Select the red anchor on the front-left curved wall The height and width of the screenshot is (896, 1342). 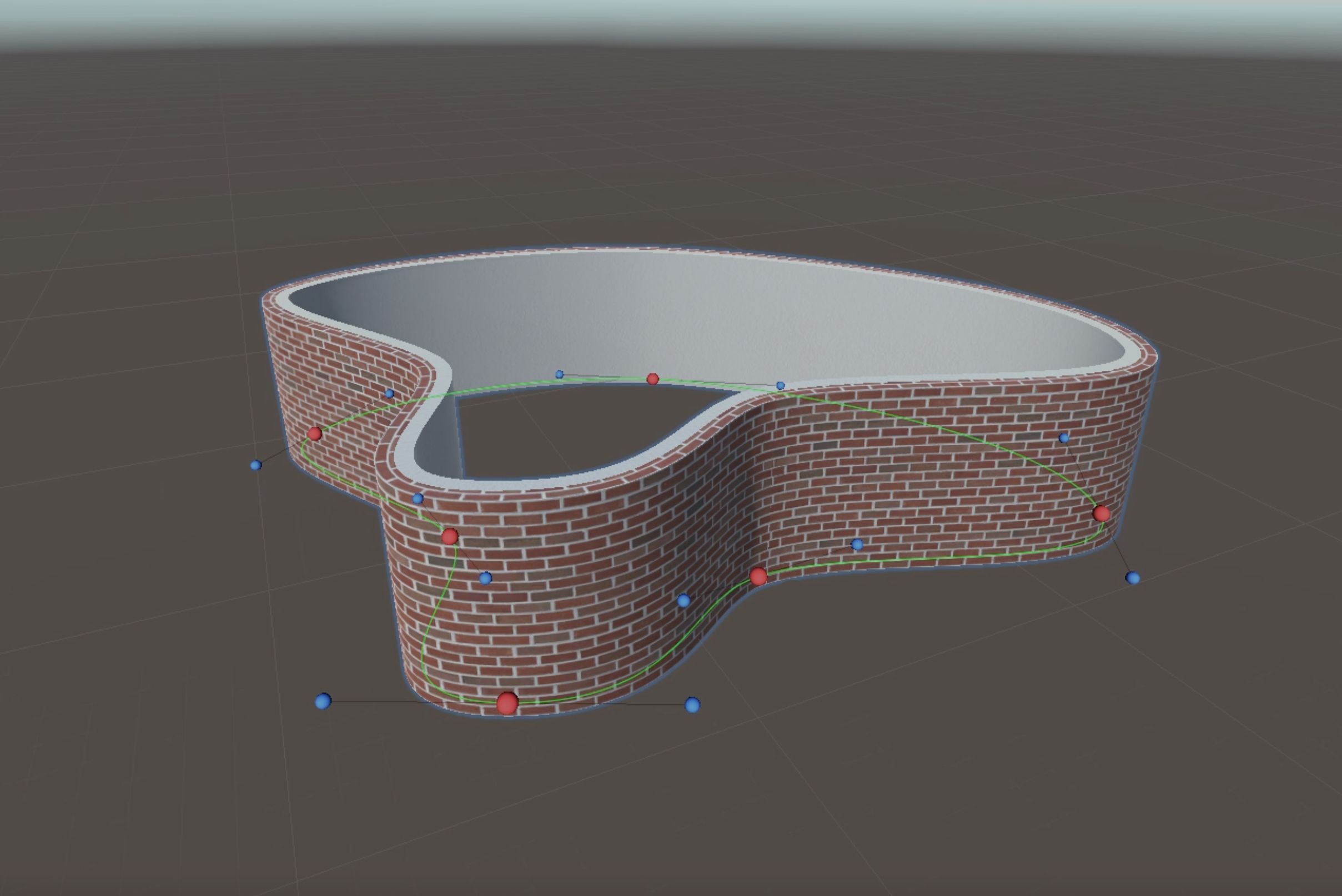click(x=450, y=537)
